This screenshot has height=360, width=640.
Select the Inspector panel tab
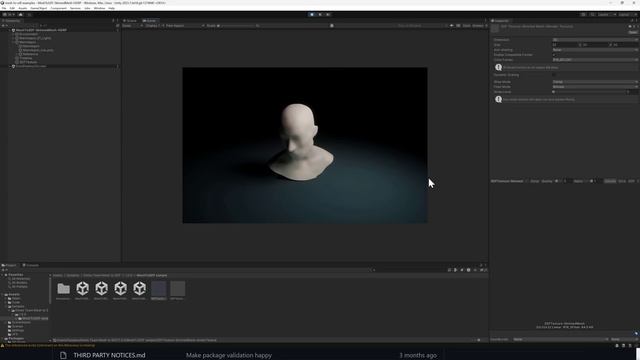tap(500, 20)
